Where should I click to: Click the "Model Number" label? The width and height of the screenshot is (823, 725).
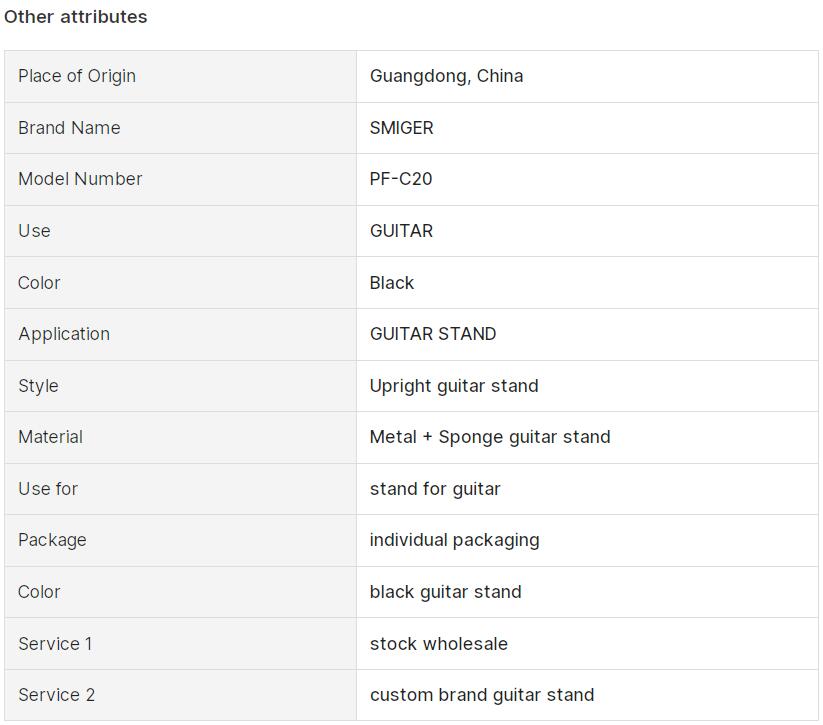tap(80, 179)
